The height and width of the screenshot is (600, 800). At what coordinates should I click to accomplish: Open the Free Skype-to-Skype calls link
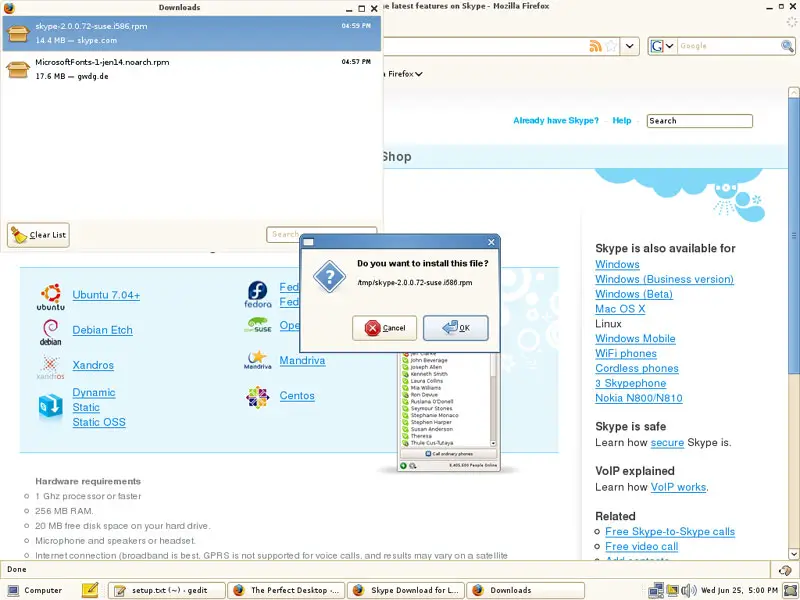[670, 532]
